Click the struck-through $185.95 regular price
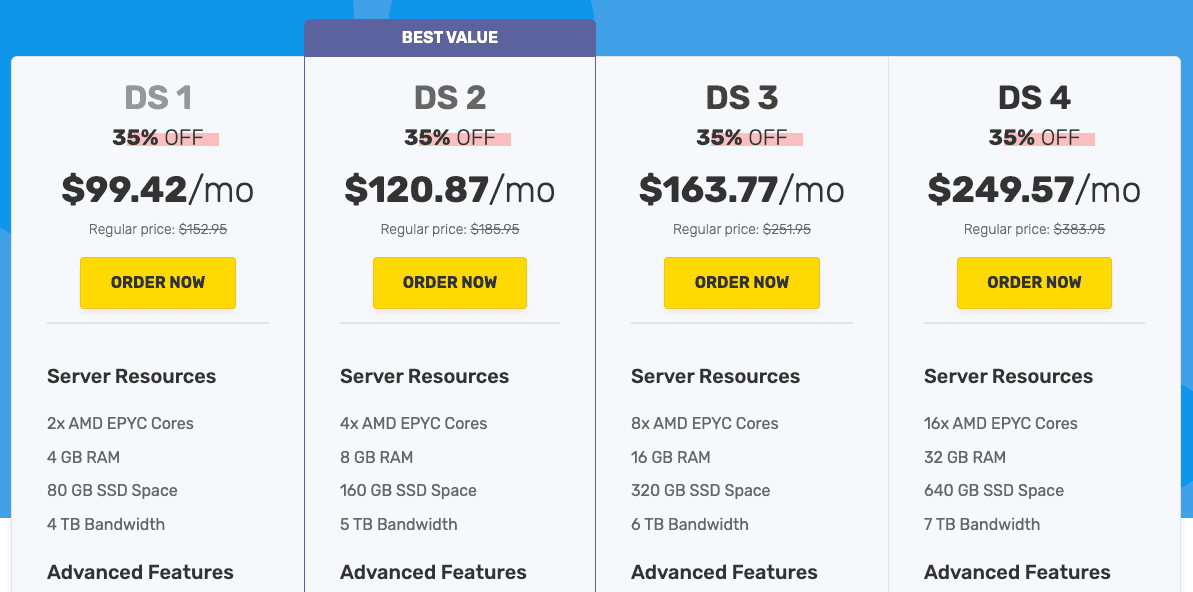Screen dimensions: 1193x592 tap(495, 229)
